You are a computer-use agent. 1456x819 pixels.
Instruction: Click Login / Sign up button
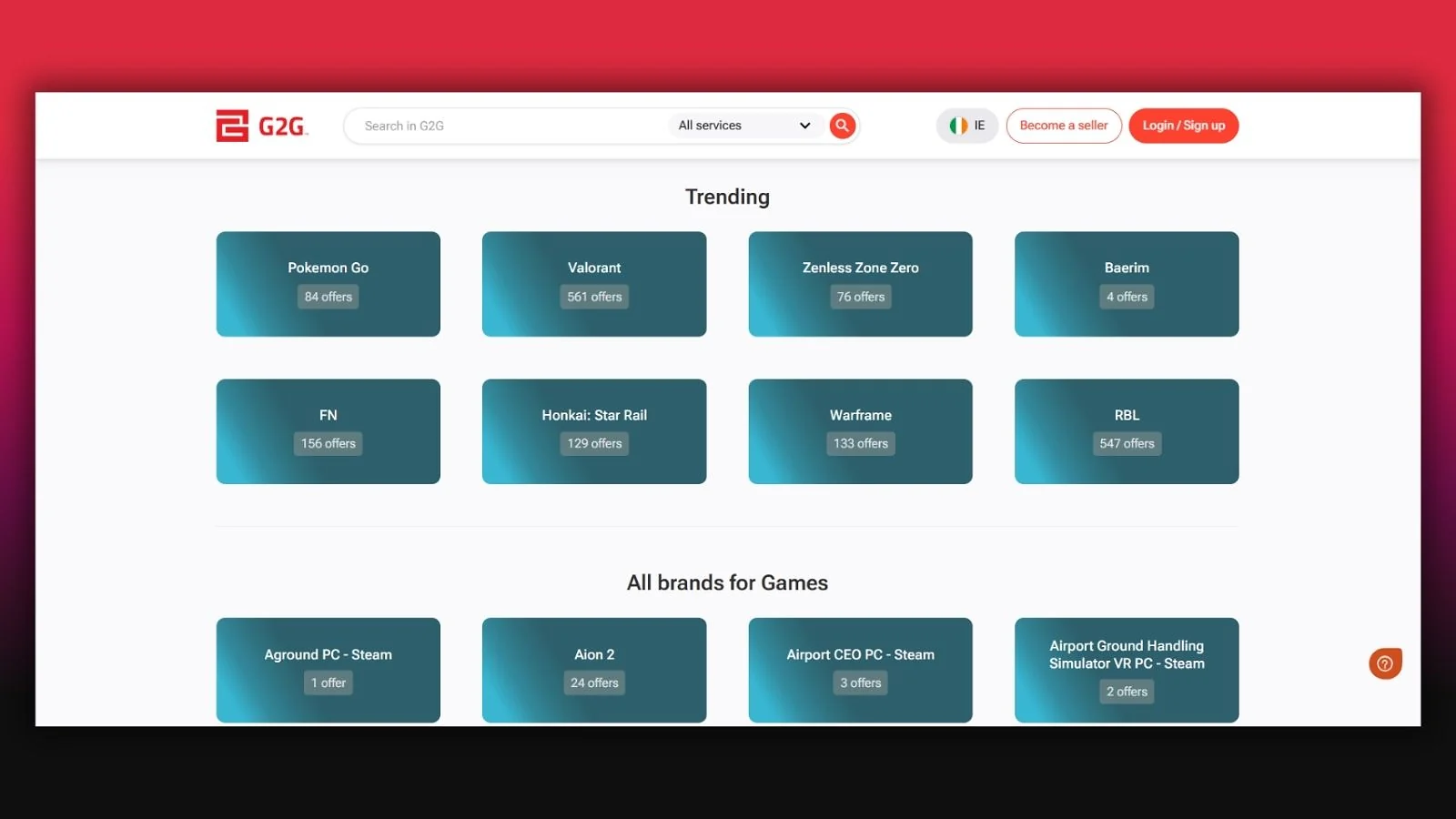tap(1184, 126)
